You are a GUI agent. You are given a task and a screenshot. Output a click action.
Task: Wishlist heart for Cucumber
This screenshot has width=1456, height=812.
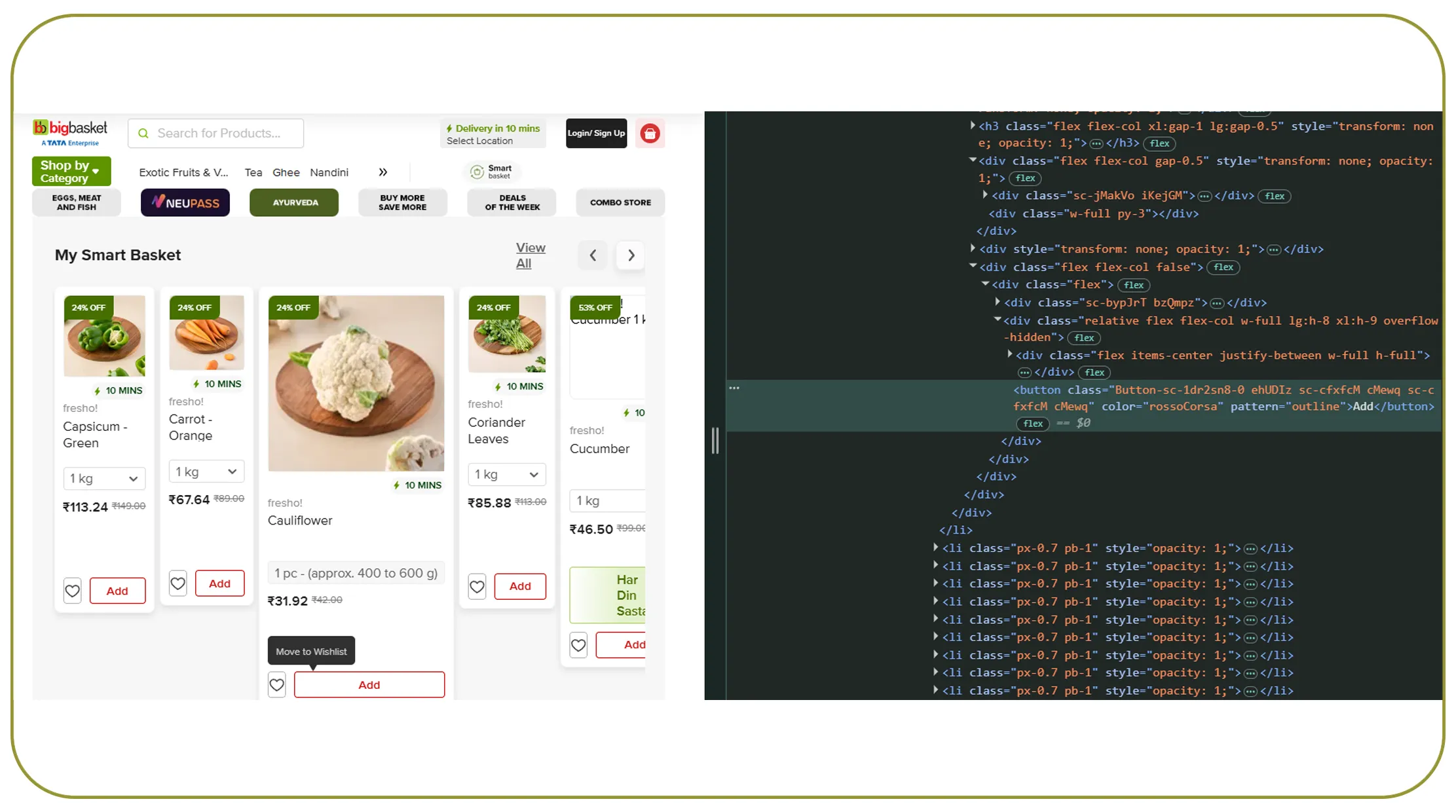click(x=578, y=645)
